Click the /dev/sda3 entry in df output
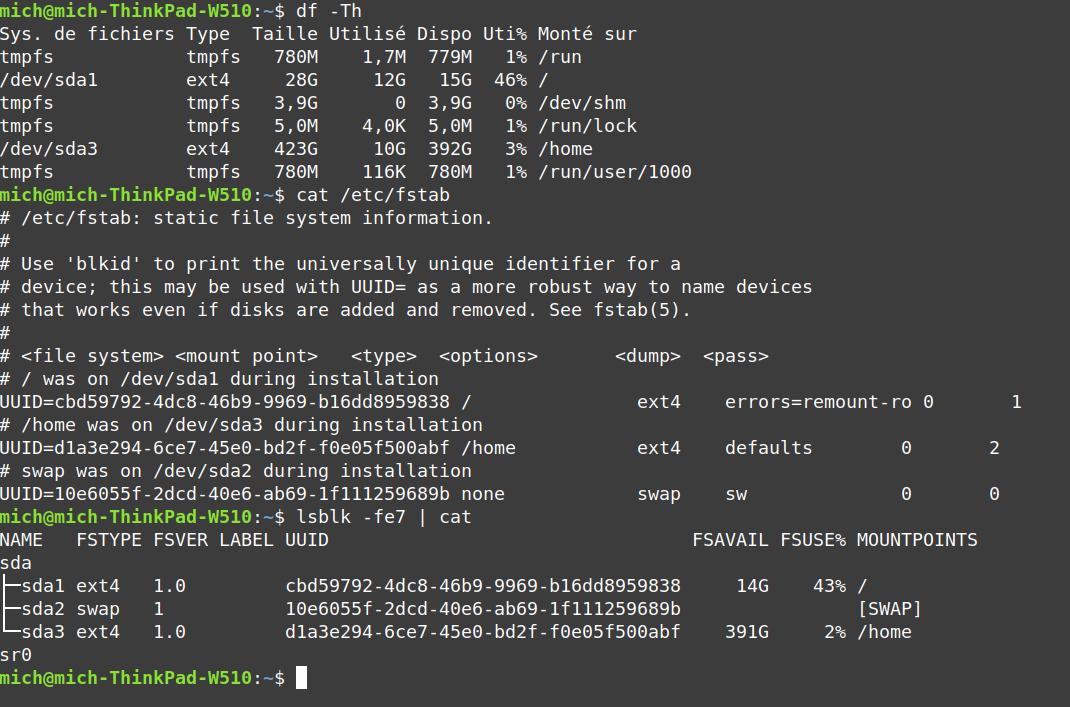Viewport: 1070px width, 707px height. click(49, 149)
